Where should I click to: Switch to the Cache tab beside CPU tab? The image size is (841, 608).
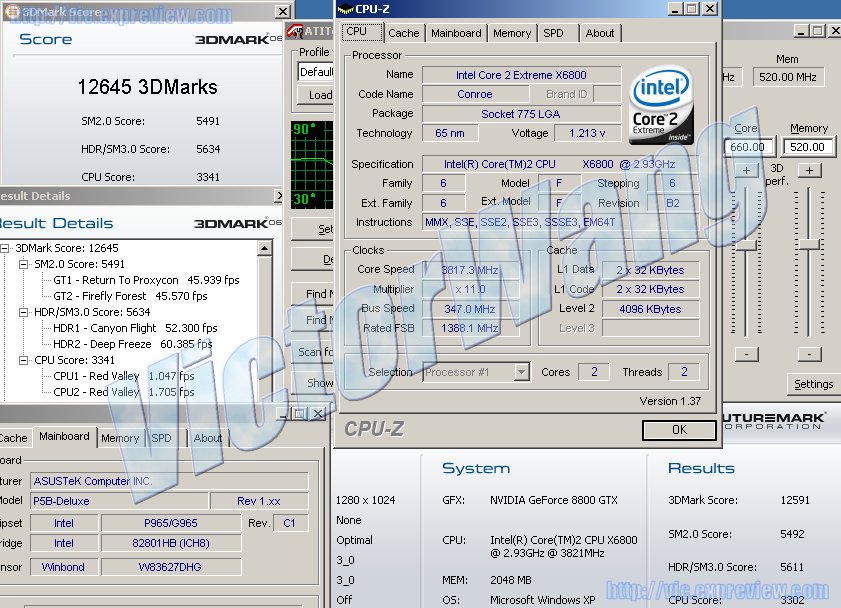(x=404, y=33)
